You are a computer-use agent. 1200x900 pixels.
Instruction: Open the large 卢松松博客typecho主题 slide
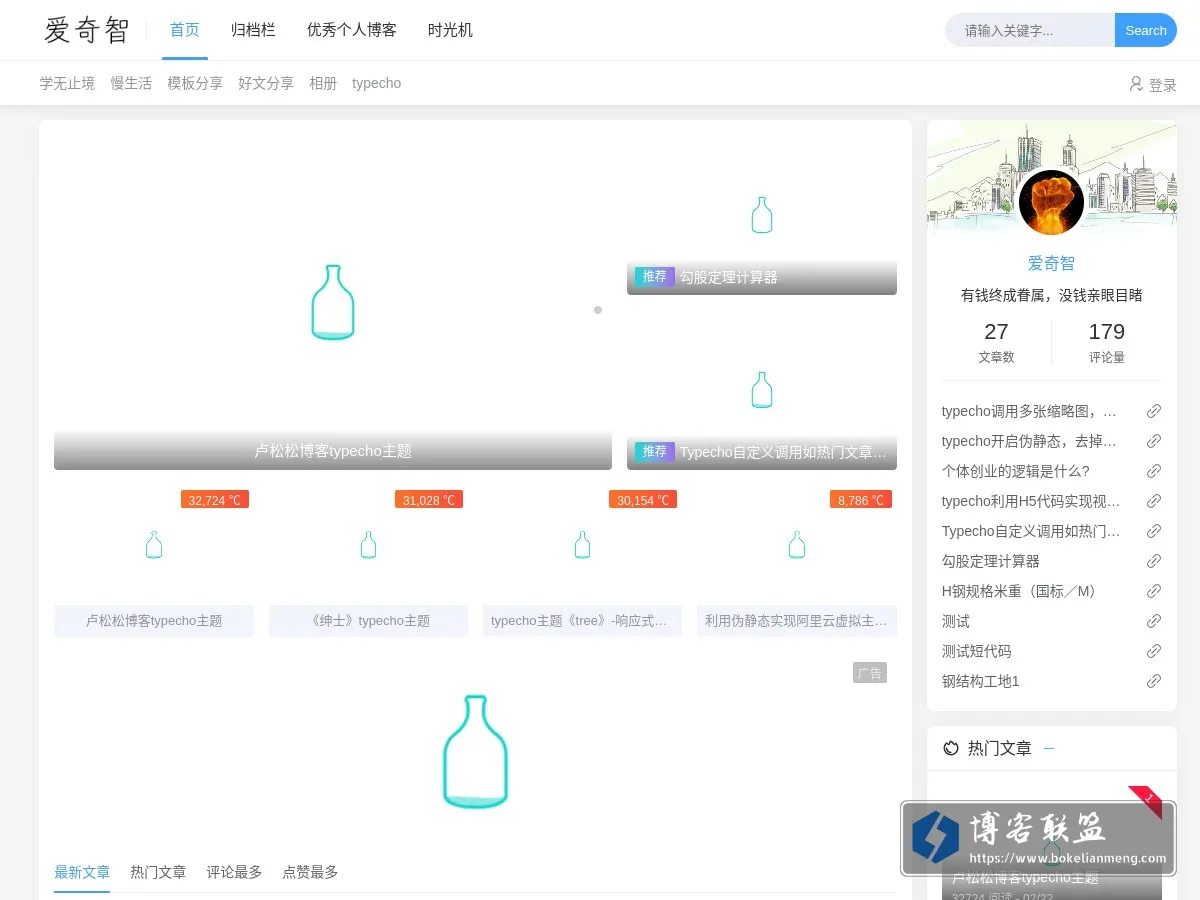click(333, 302)
